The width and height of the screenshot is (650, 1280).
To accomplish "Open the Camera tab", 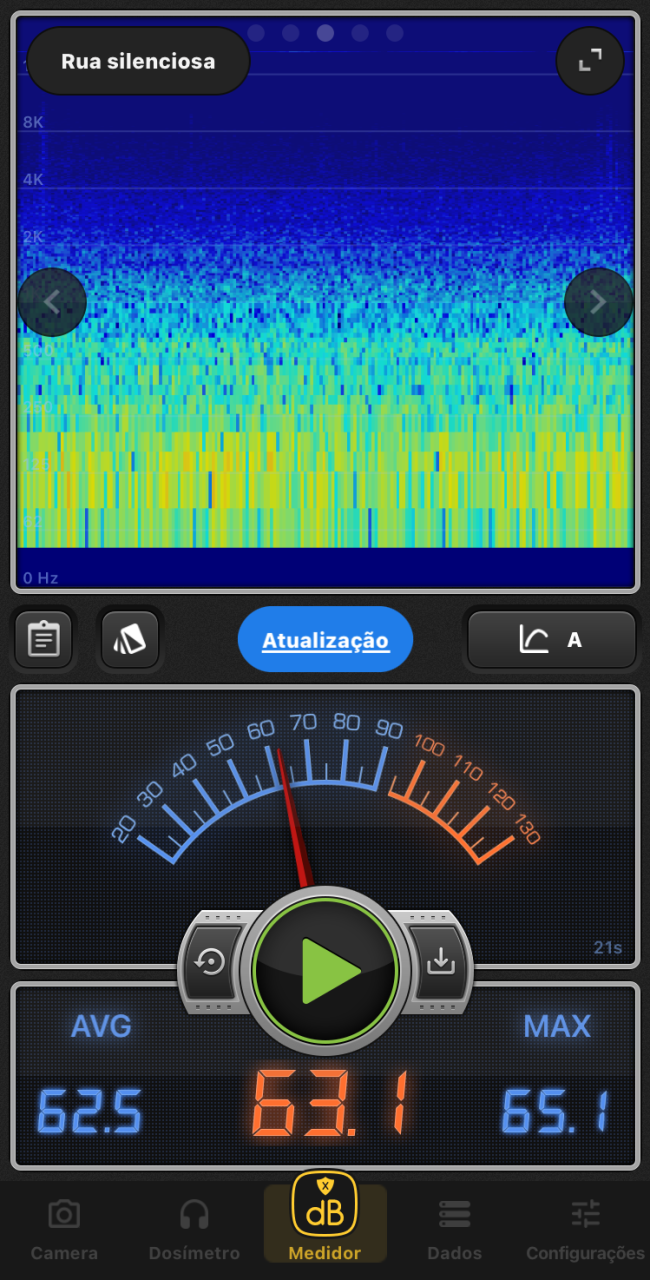I will (64, 1230).
